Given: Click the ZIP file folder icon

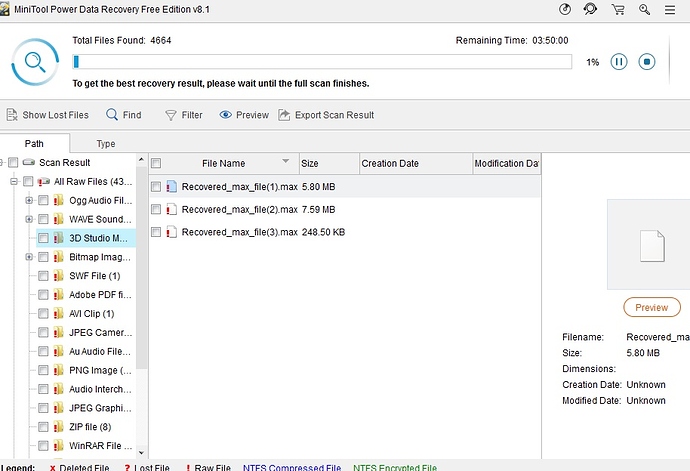Looking at the screenshot, I should click(x=59, y=427).
